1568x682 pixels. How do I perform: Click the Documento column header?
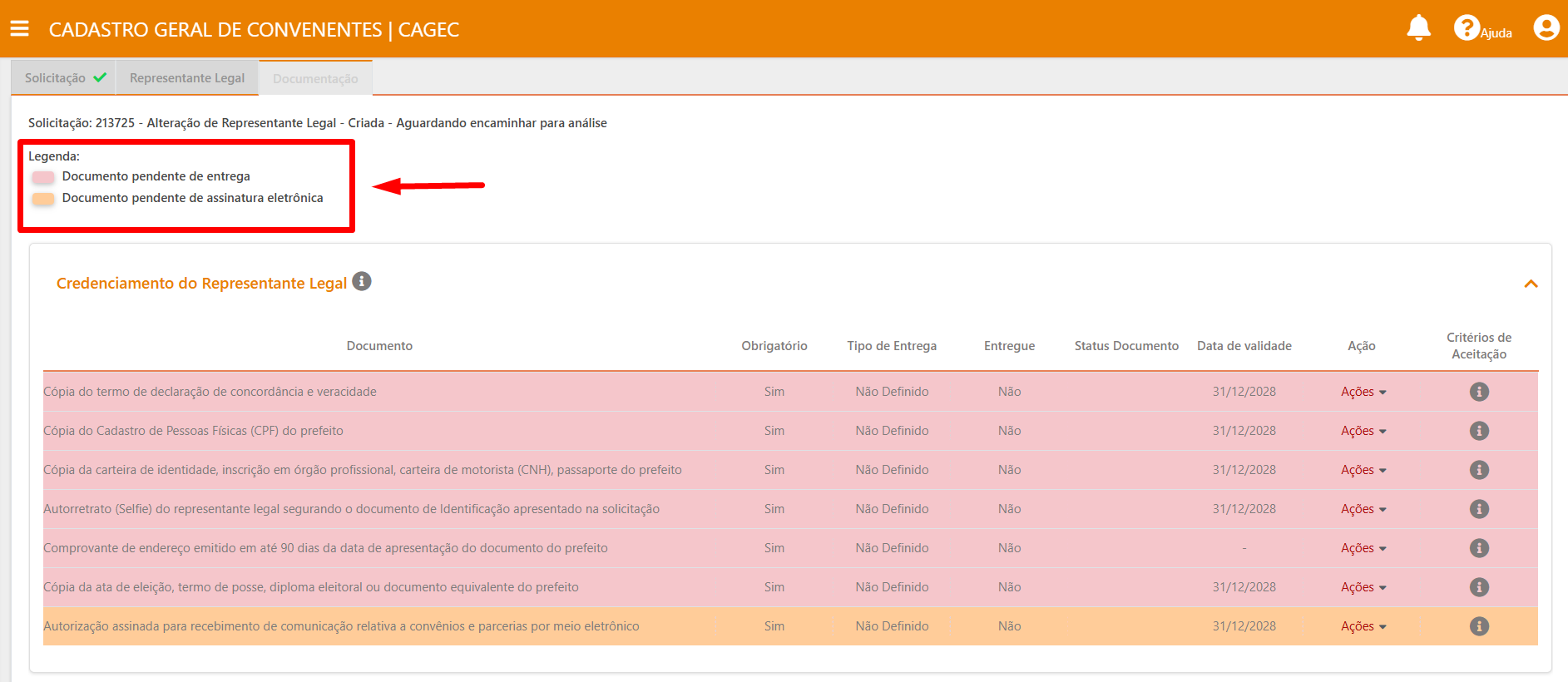pyautogui.click(x=379, y=346)
